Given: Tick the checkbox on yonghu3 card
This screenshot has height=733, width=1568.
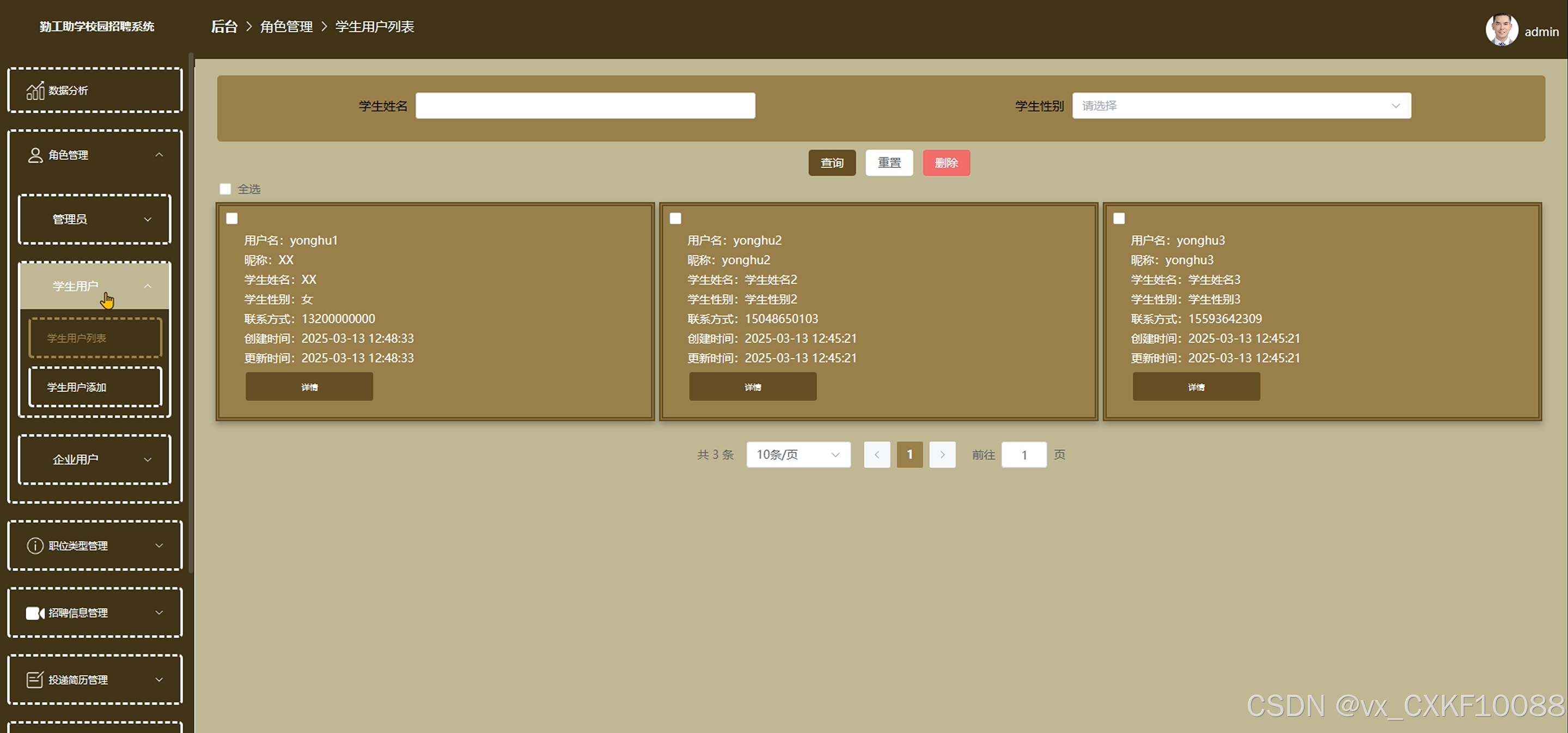Looking at the screenshot, I should (x=1119, y=219).
